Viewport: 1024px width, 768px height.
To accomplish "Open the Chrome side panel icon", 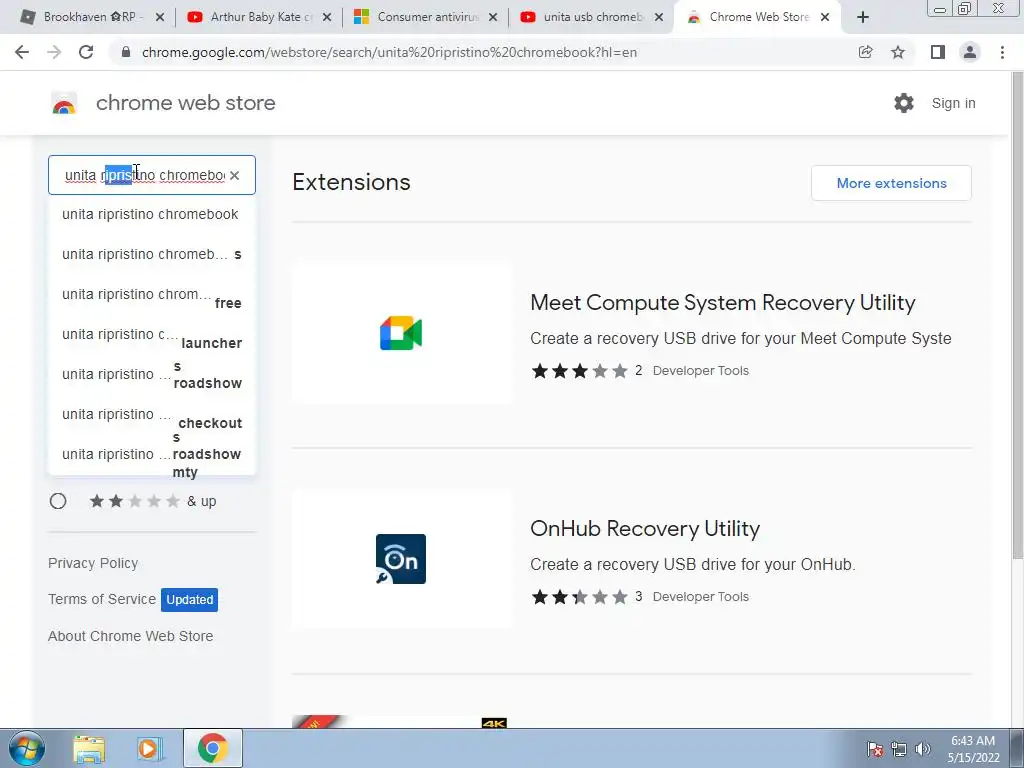I will (938, 52).
